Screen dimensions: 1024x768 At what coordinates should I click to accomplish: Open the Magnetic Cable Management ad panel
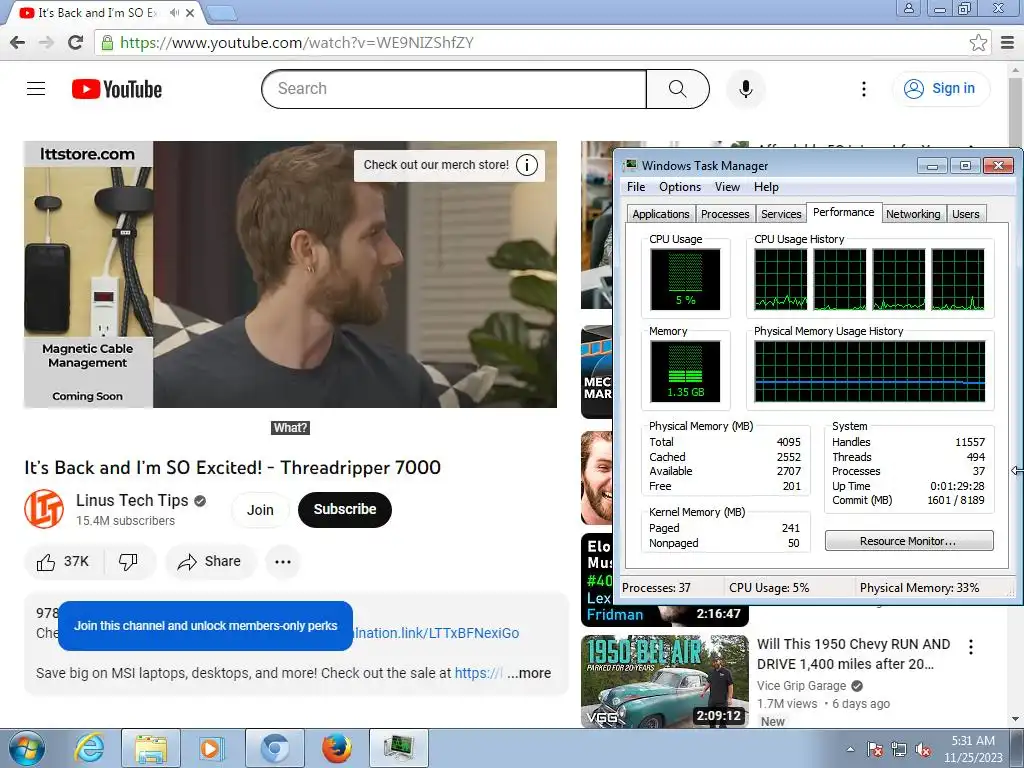click(x=88, y=274)
